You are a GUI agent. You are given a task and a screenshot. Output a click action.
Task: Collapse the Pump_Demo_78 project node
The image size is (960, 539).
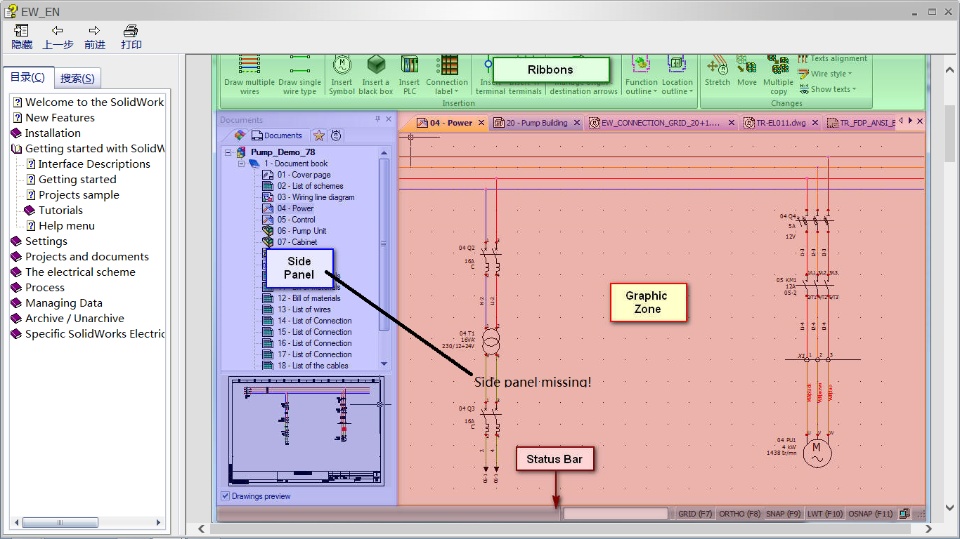228,152
